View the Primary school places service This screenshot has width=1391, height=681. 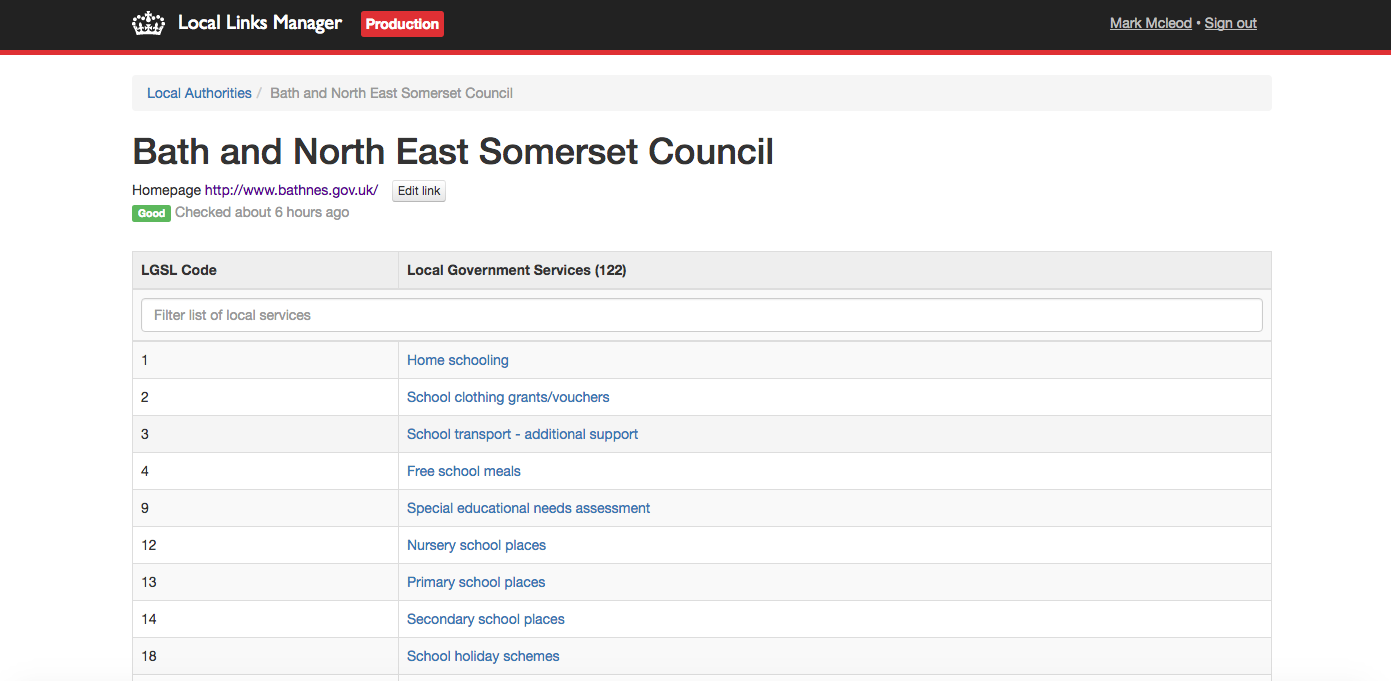475,582
